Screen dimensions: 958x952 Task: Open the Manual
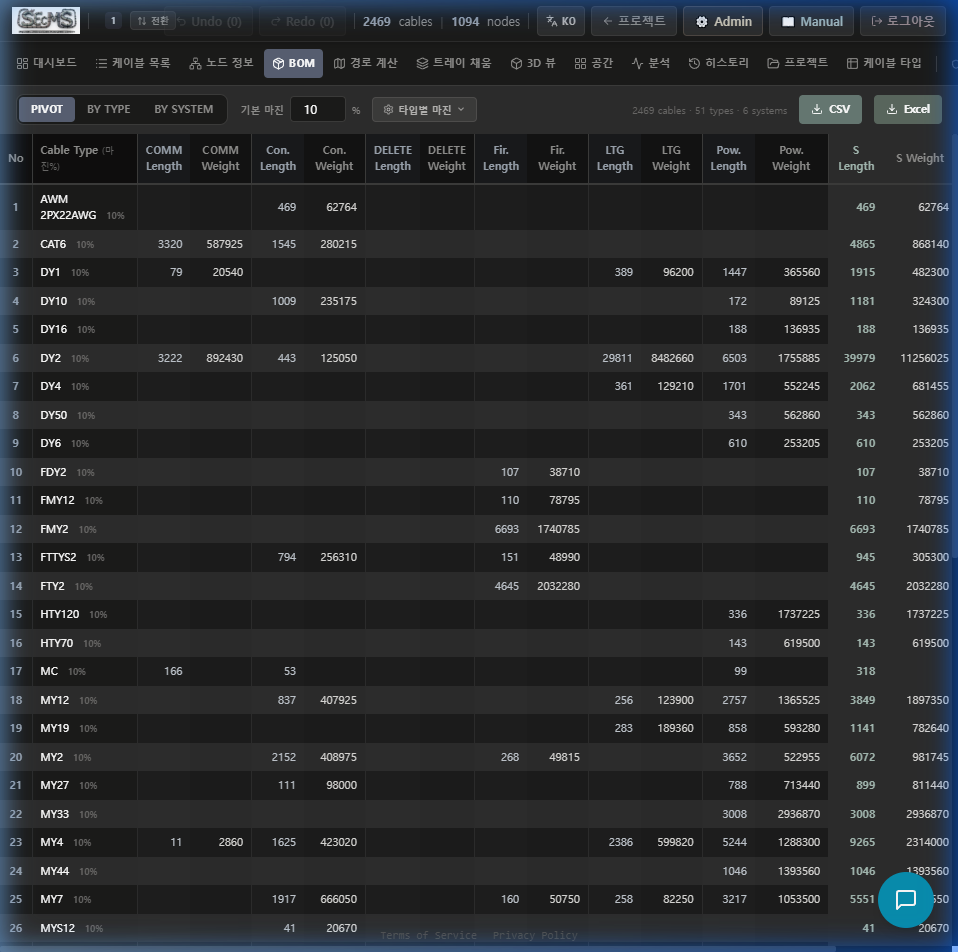811,21
